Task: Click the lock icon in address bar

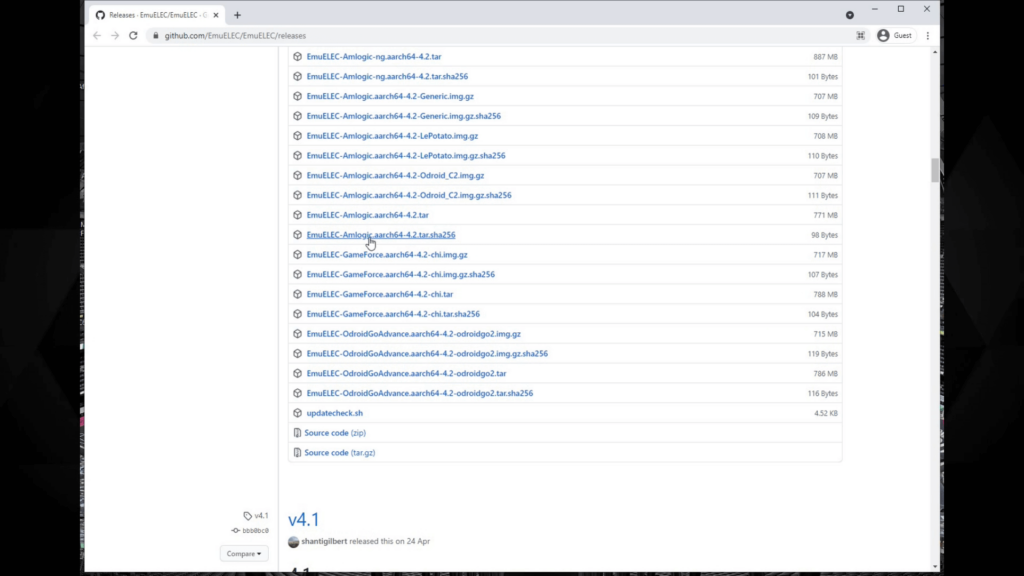Action: point(155,36)
